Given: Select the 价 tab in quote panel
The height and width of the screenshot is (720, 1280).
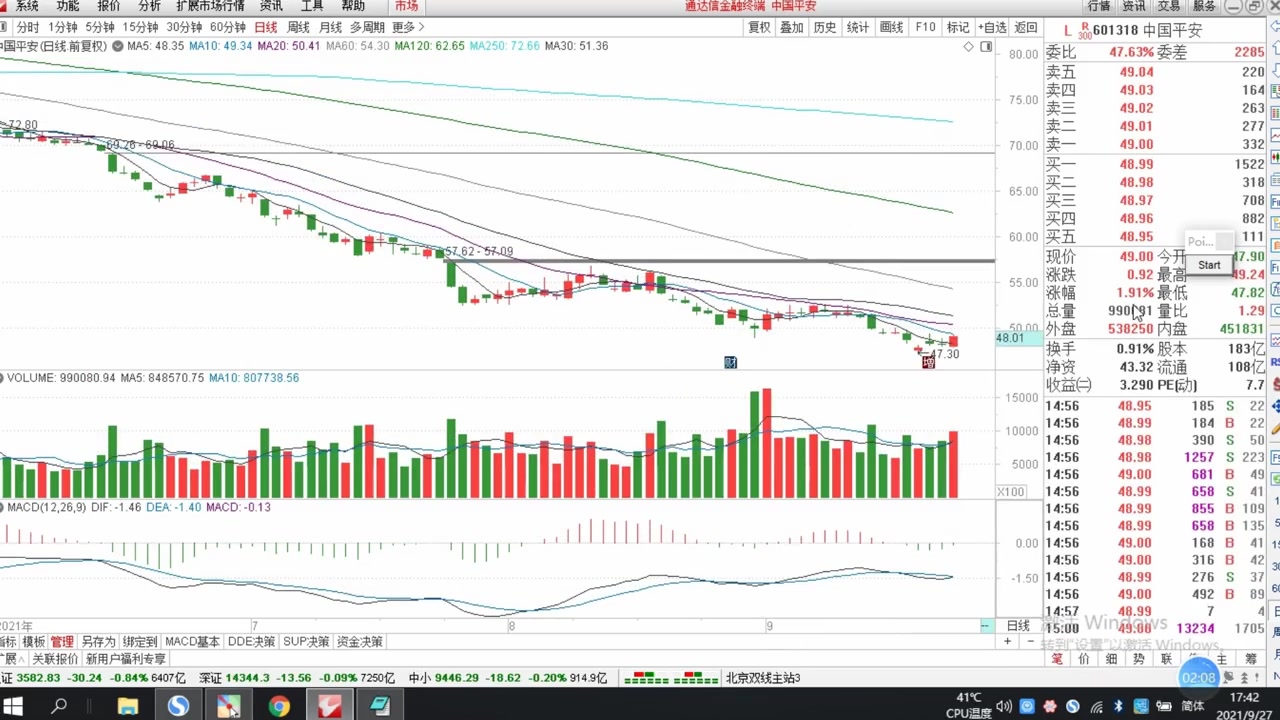Looking at the screenshot, I should [1084, 659].
